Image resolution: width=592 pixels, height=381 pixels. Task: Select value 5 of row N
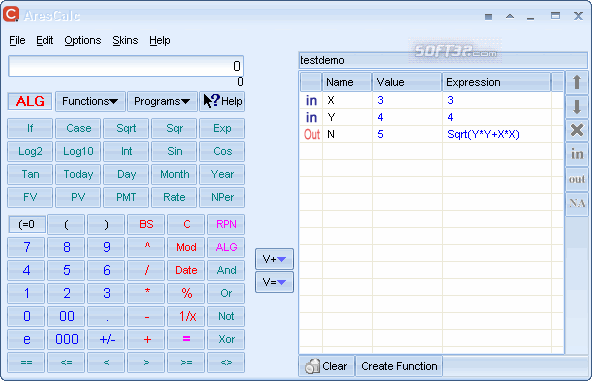click(x=407, y=134)
